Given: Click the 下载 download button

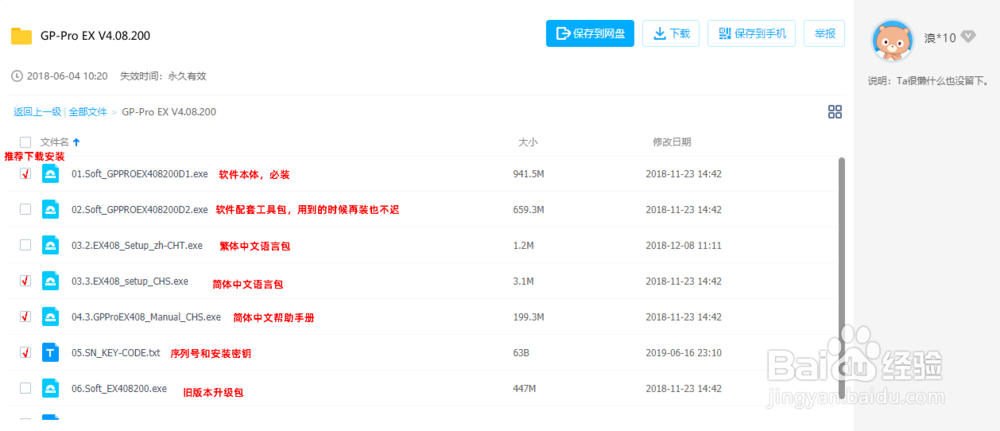Looking at the screenshot, I should click(x=671, y=33).
